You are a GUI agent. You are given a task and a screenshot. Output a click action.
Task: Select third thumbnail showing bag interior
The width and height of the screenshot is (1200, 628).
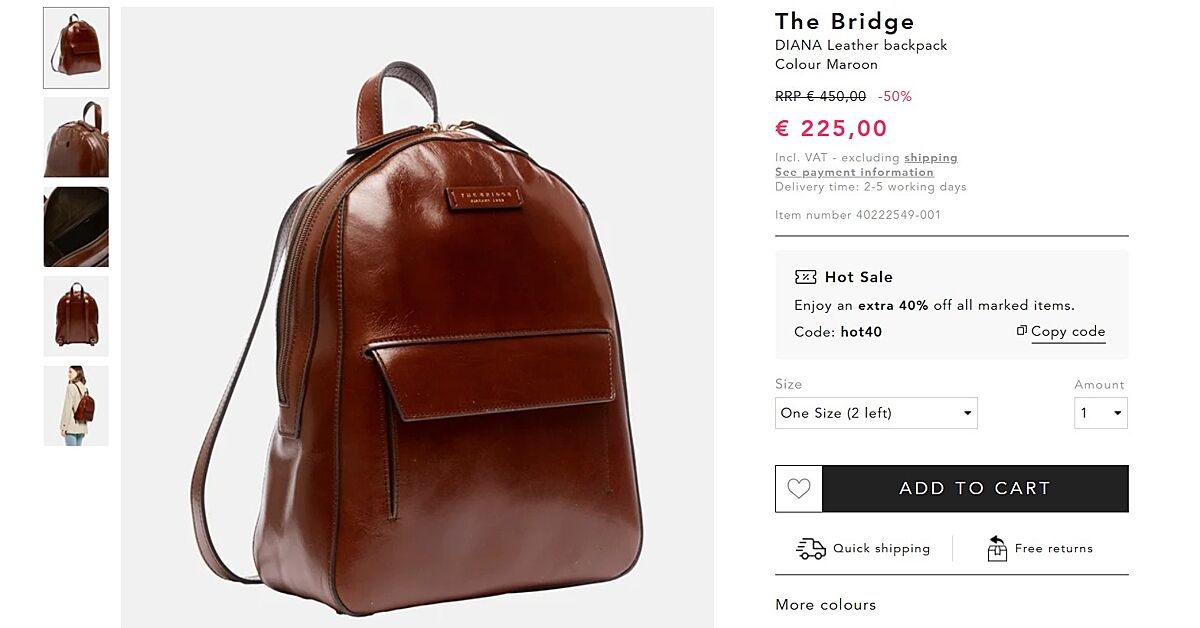click(x=76, y=227)
